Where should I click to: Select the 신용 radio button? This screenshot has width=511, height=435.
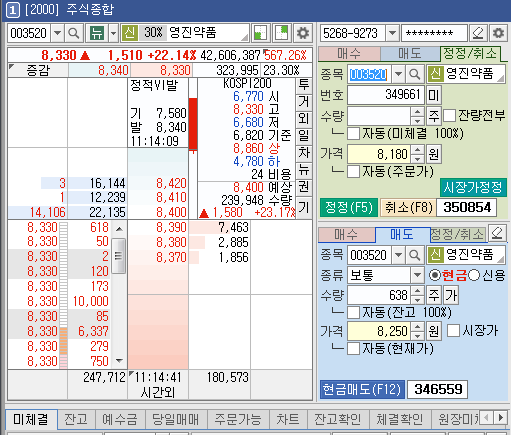coord(474,275)
